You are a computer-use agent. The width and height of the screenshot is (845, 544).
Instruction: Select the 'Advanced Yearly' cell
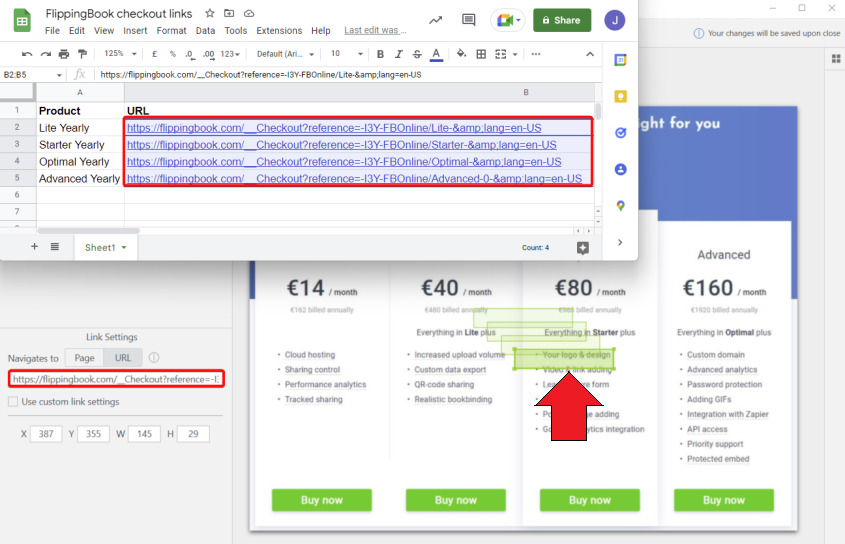pyautogui.click(x=80, y=178)
